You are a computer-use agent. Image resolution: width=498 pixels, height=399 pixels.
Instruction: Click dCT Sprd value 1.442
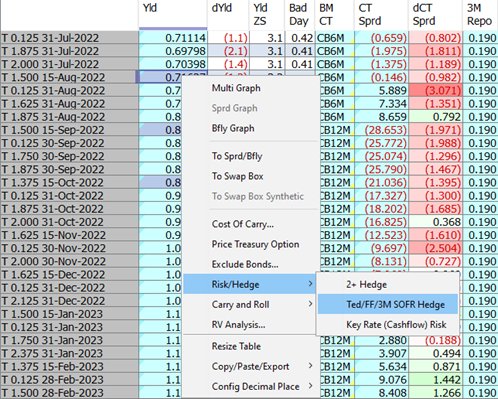436,380
